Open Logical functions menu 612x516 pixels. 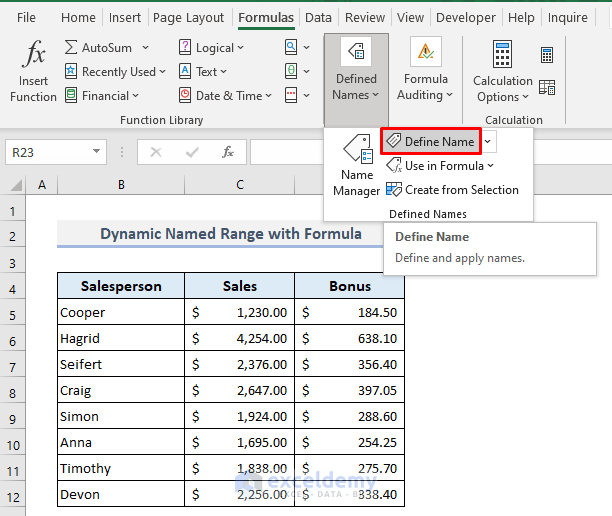(211, 48)
